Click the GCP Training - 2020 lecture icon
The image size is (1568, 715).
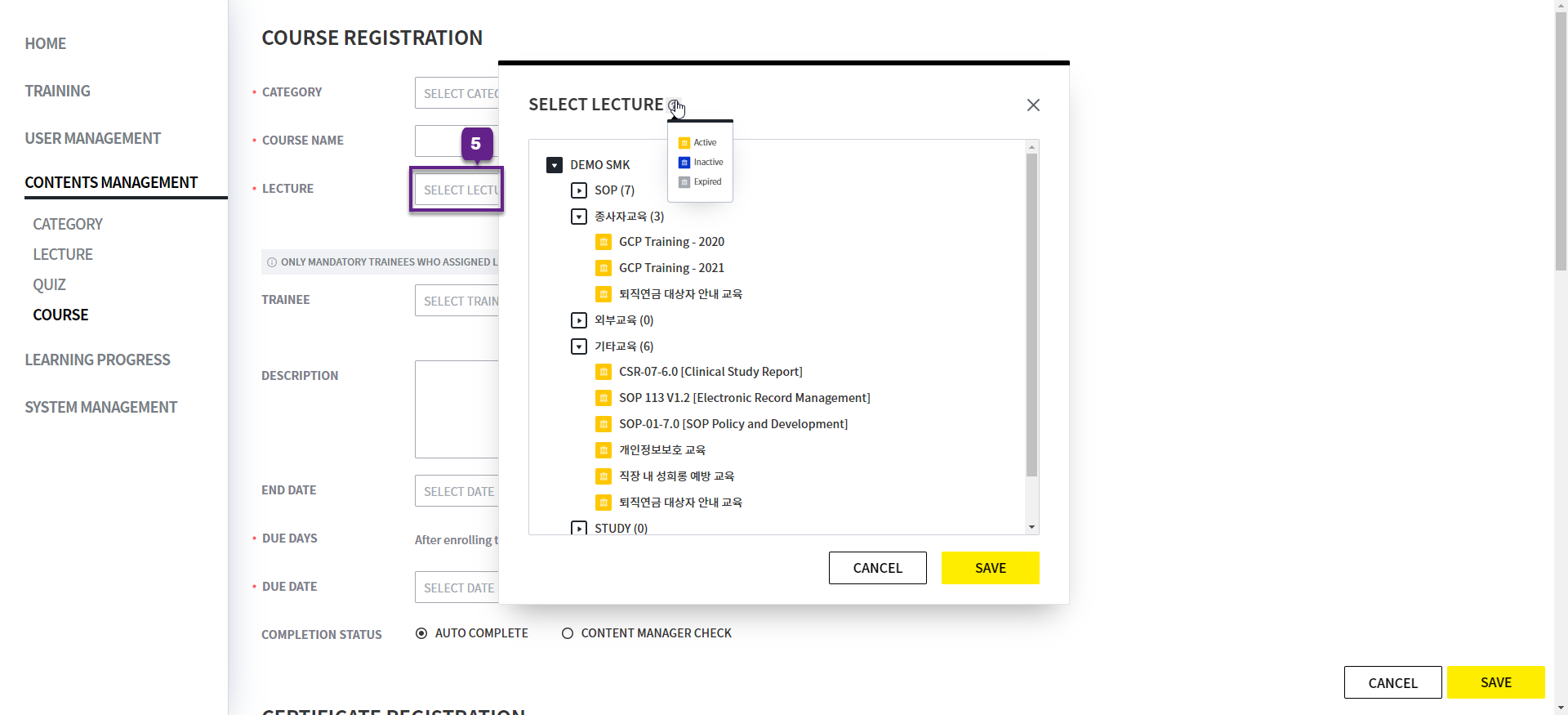pyautogui.click(x=604, y=242)
